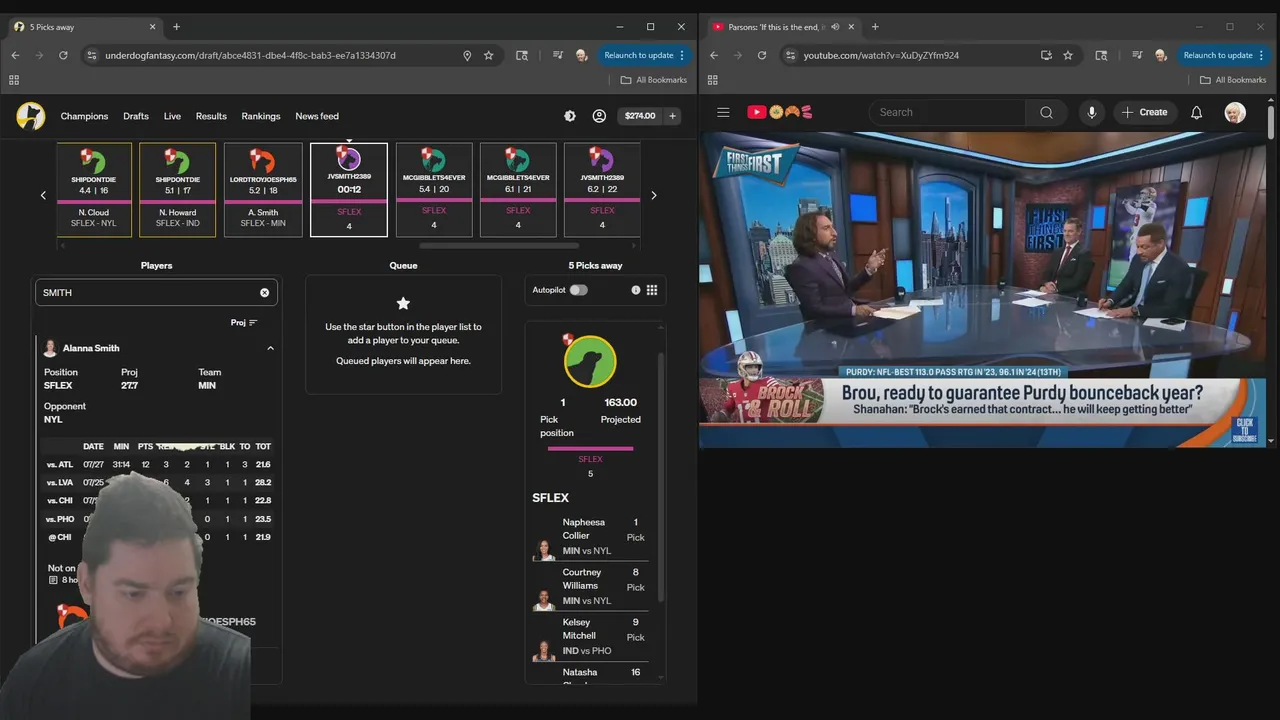Select the Parsons YouTube browser tab
Screen dimensions: 1280x720
click(x=782, y=27)
